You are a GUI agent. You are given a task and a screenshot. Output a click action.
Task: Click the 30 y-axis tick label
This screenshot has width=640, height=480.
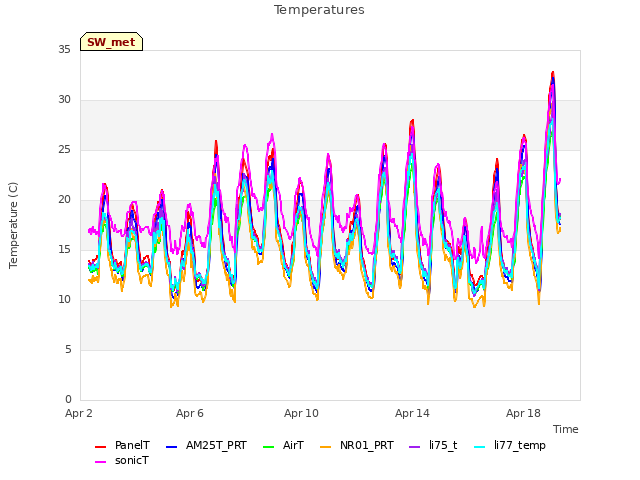coord(64,100)
